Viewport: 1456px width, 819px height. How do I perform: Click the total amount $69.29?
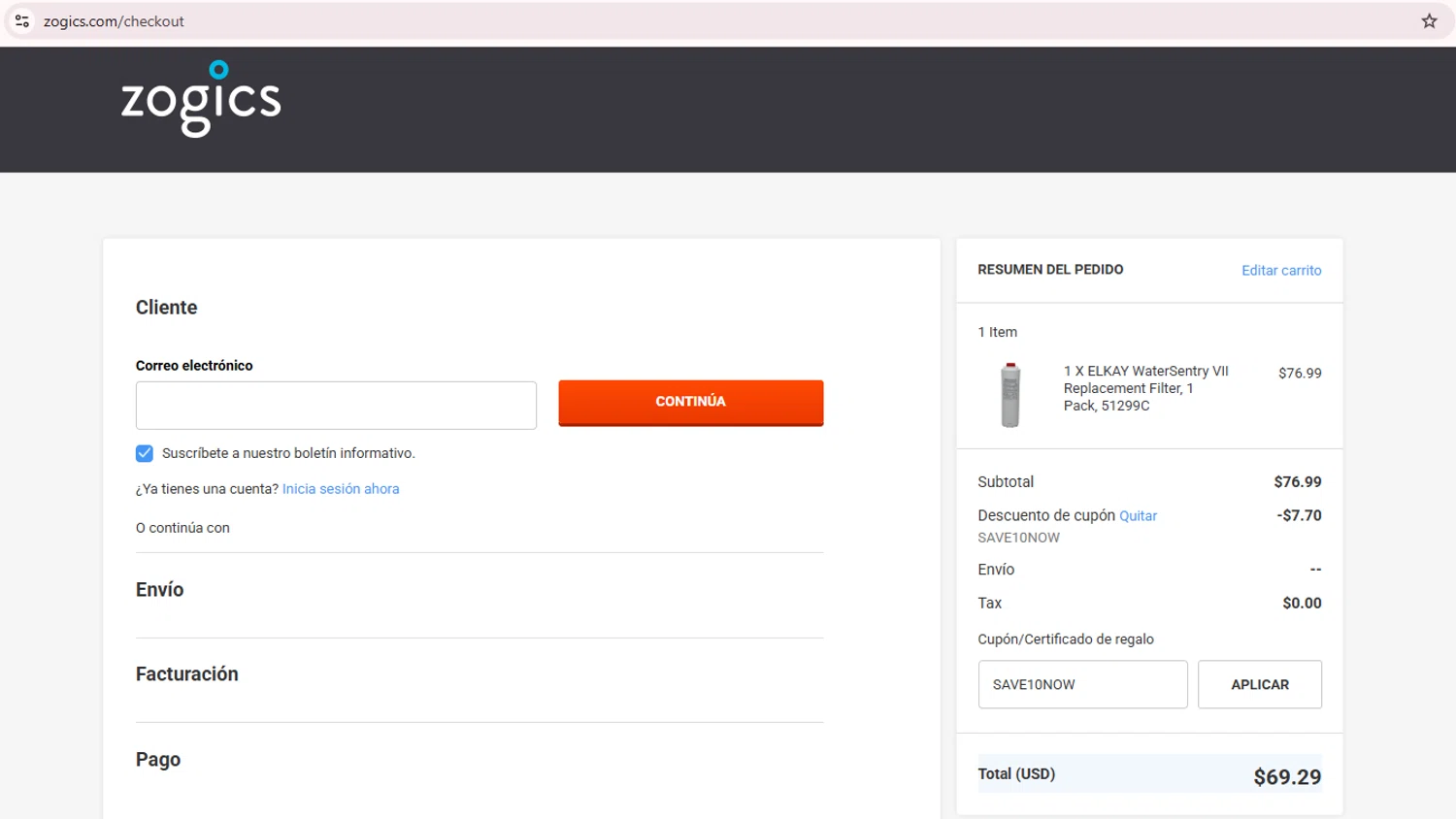1287,776
